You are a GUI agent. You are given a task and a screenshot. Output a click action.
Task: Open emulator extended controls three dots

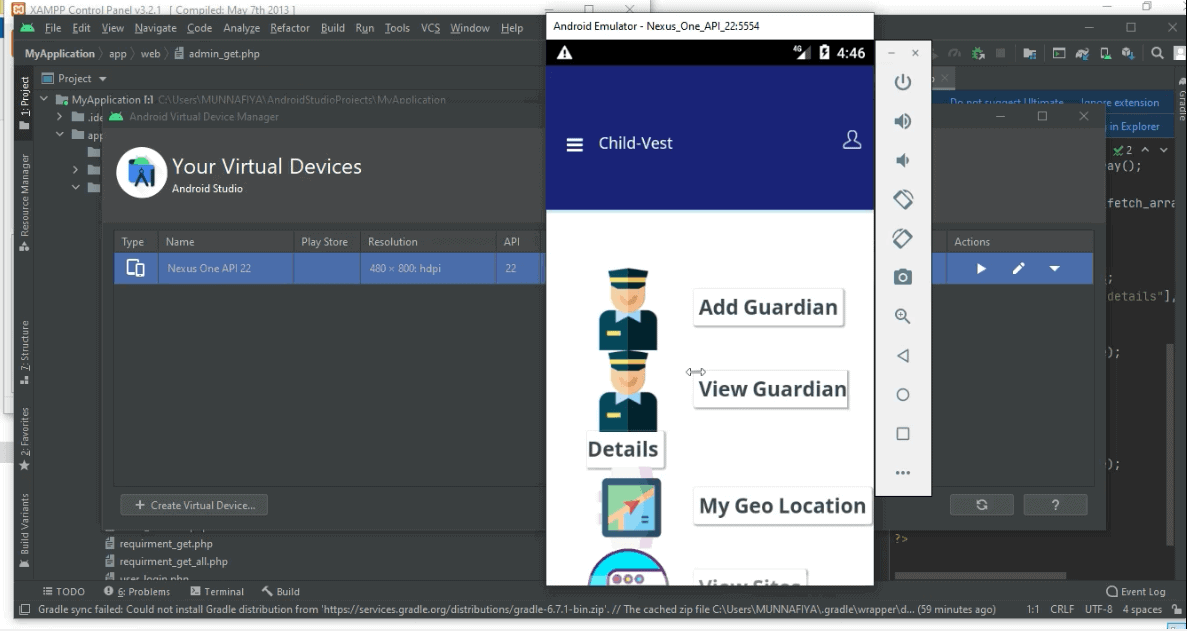(902, 473)
